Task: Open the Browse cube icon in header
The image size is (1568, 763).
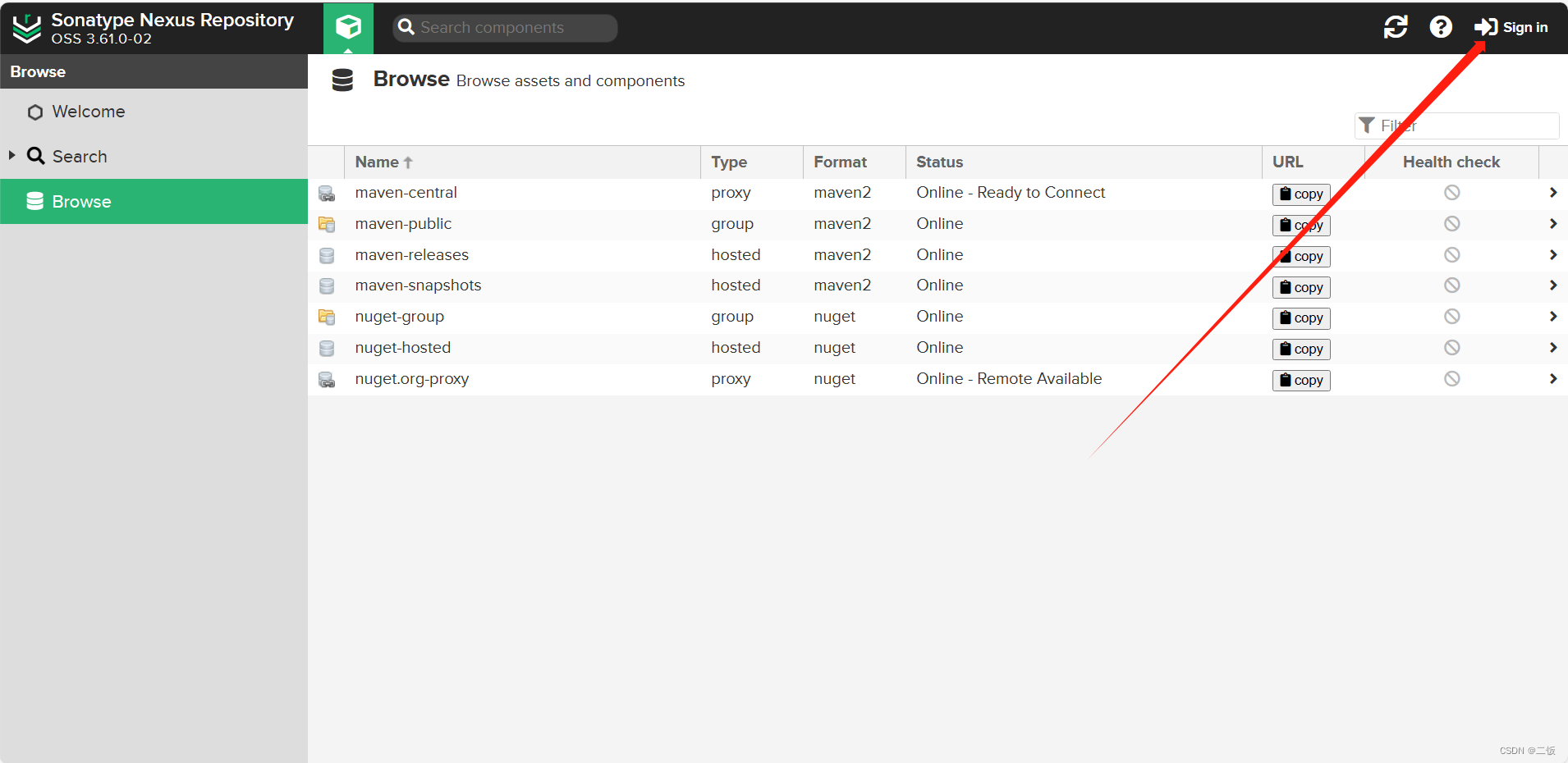Action: (x=348, y=27)
